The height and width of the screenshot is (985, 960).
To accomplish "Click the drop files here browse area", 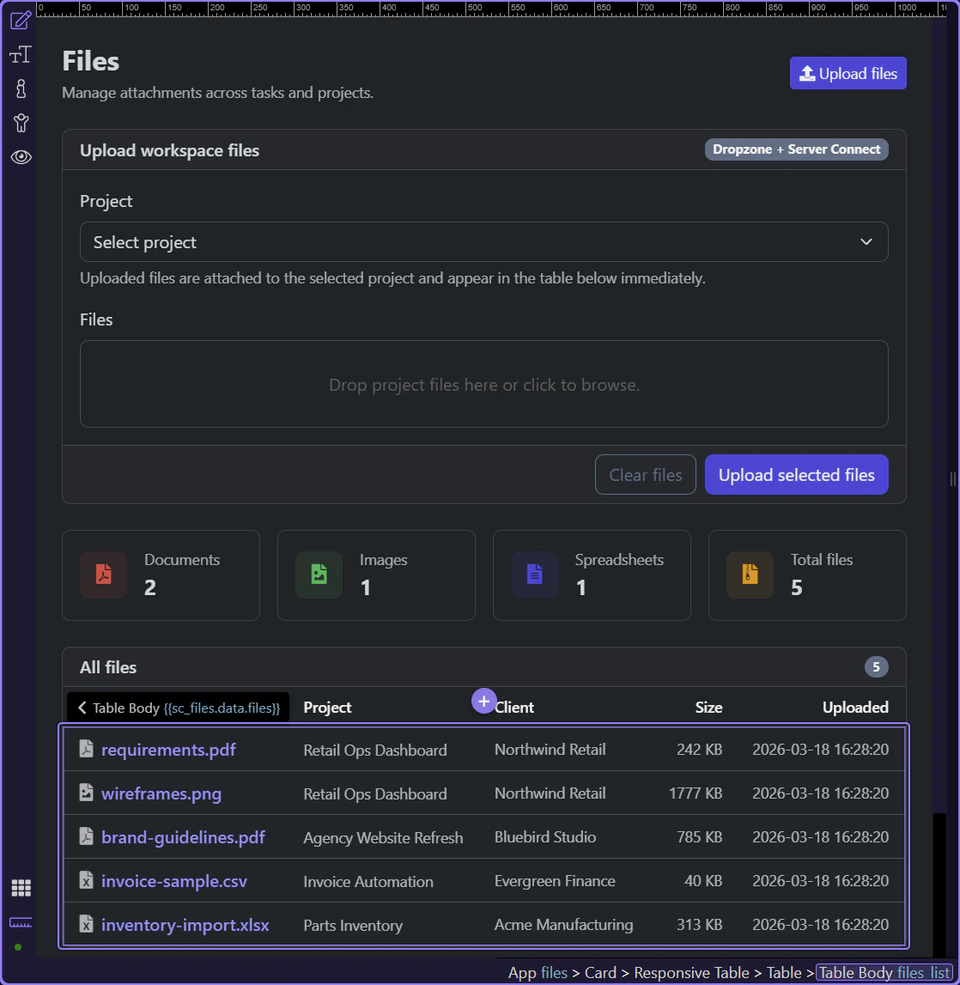I will [484, 384].
